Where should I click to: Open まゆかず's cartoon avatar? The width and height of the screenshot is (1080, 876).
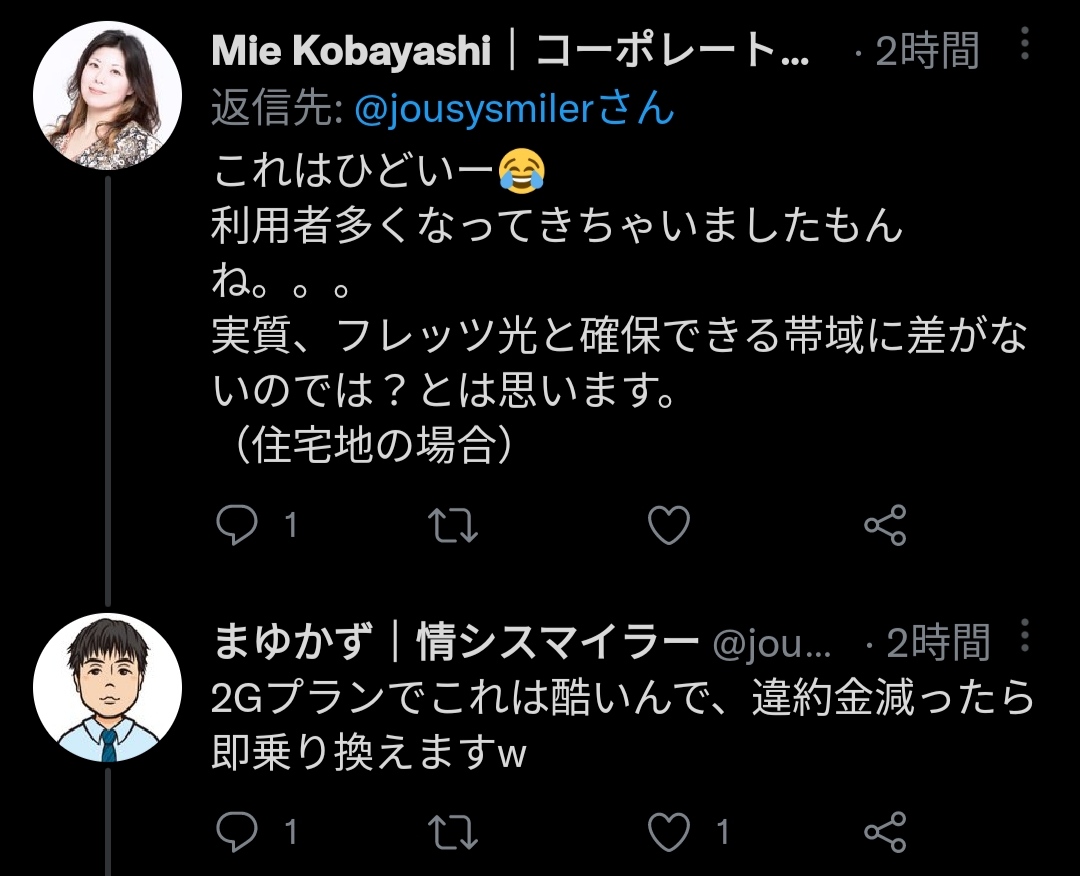(107, 687)
